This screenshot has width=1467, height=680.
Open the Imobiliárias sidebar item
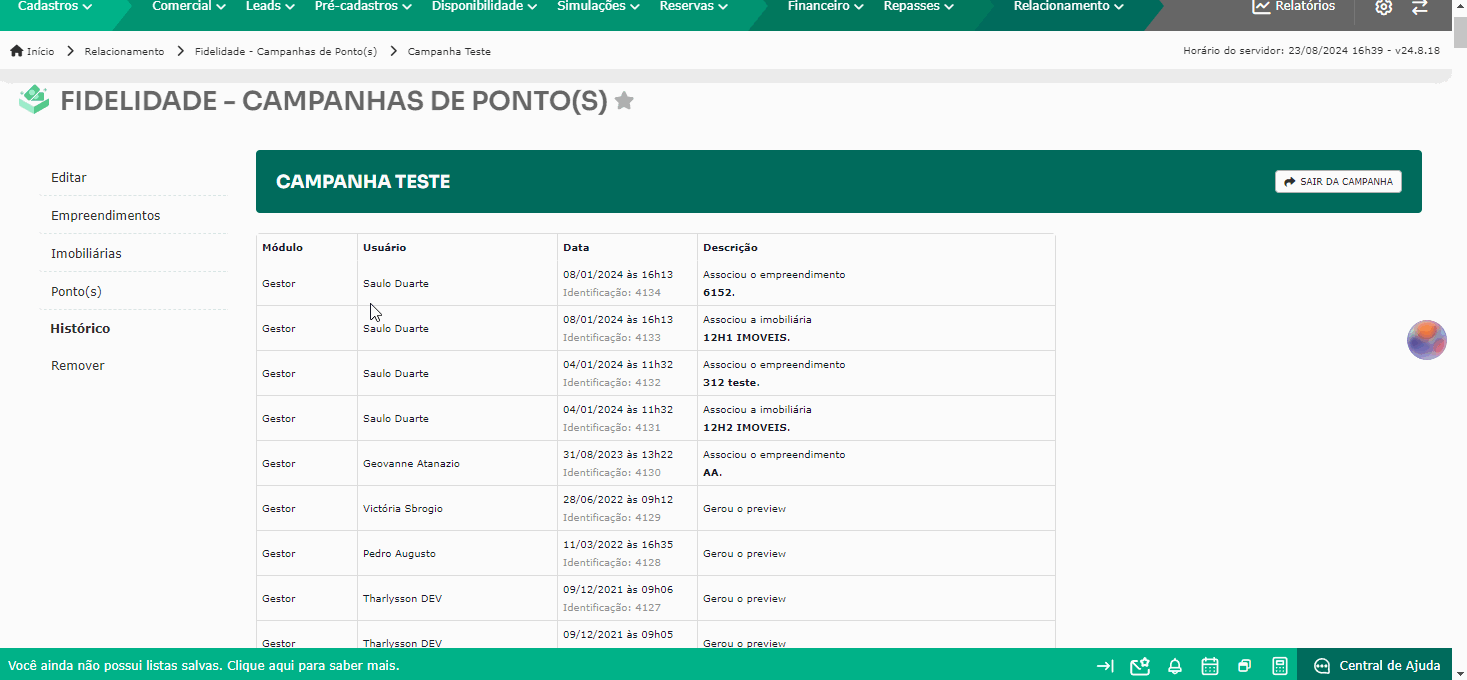pos(86,254)
